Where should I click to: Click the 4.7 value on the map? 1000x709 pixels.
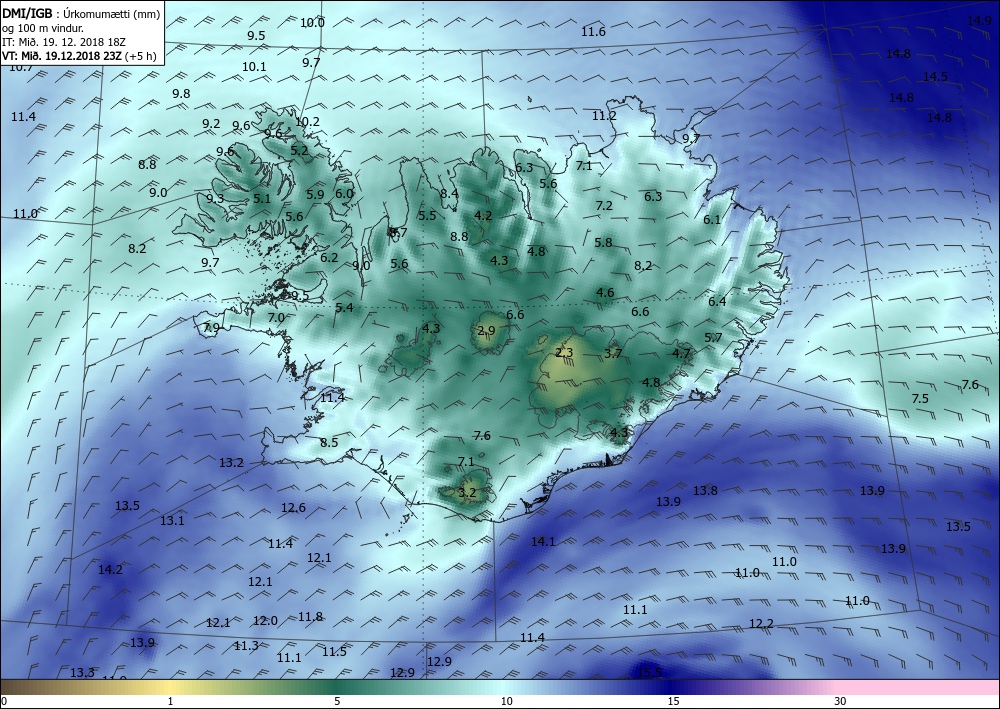tap(681, 353)
